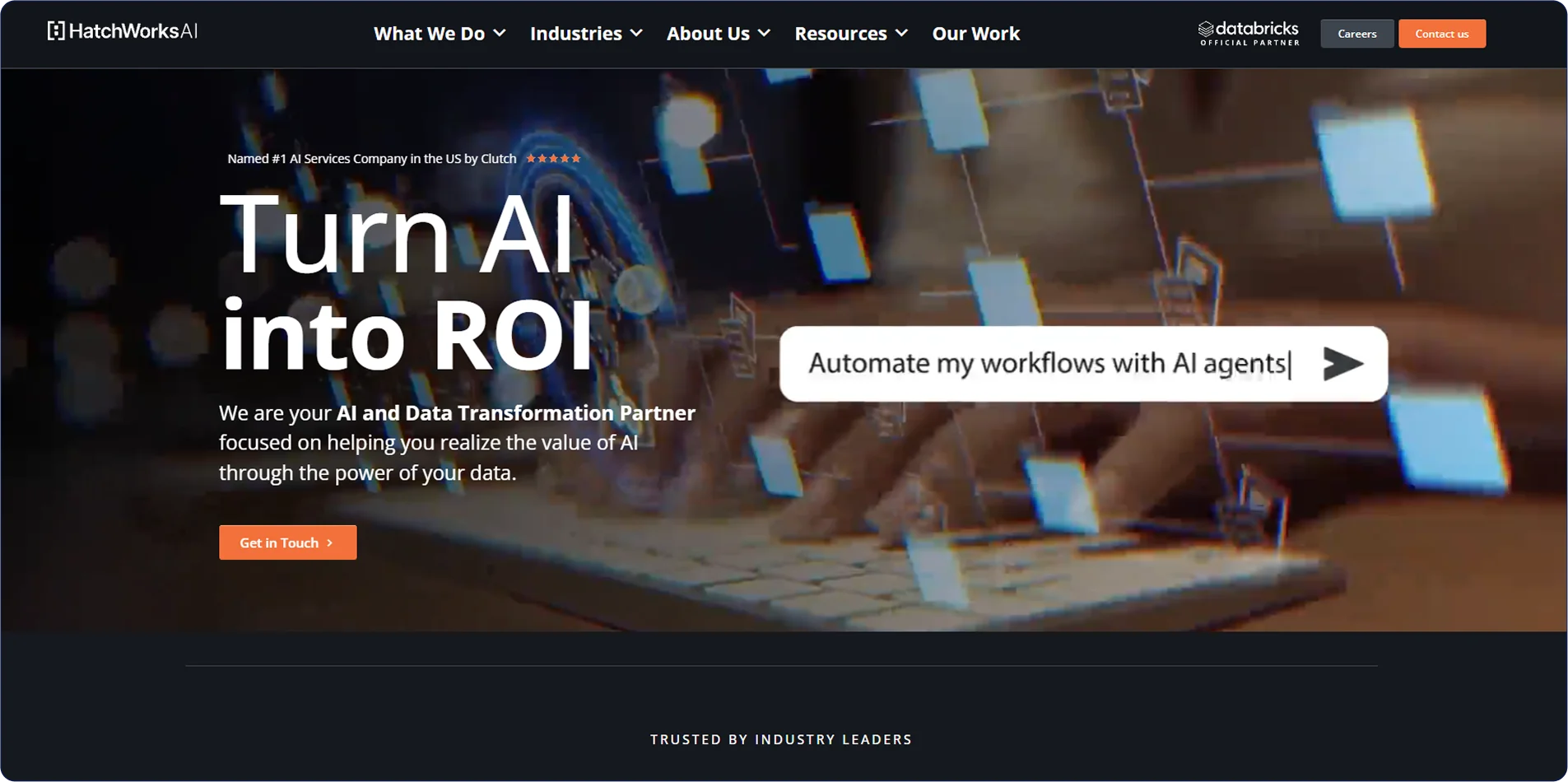Viewport: 1568px width, 782px height.
Task: Click the orange Contact us button
Action: click(x=1441, y=33)
